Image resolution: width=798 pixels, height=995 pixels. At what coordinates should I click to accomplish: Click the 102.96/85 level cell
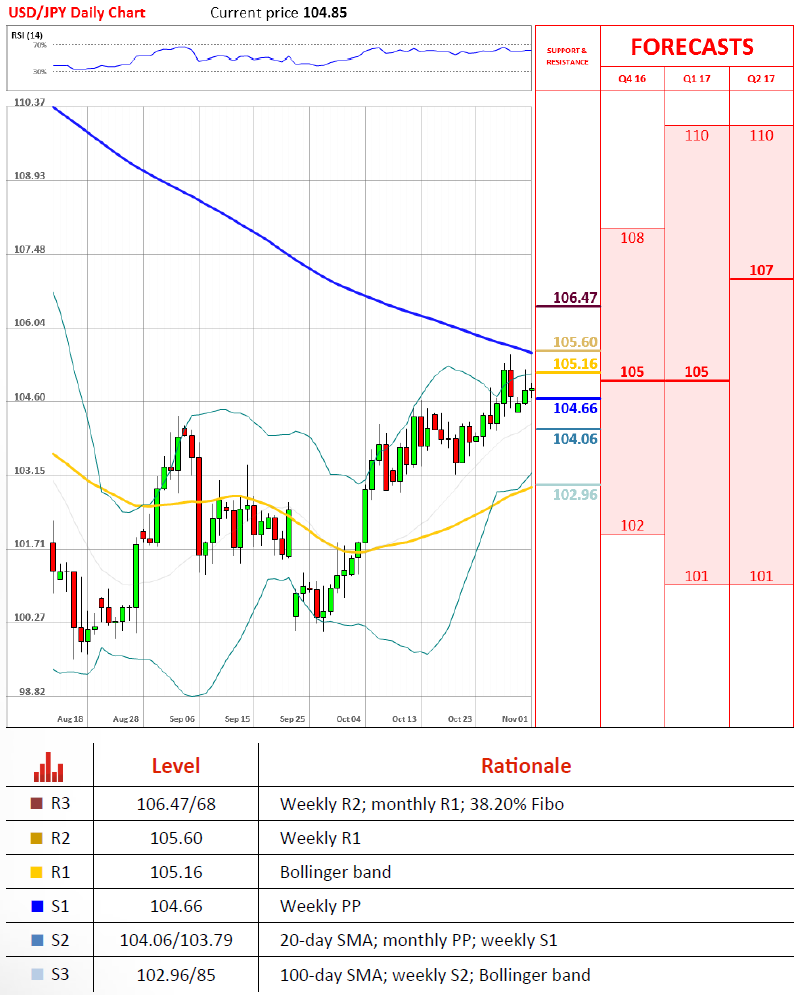(176, 975)
